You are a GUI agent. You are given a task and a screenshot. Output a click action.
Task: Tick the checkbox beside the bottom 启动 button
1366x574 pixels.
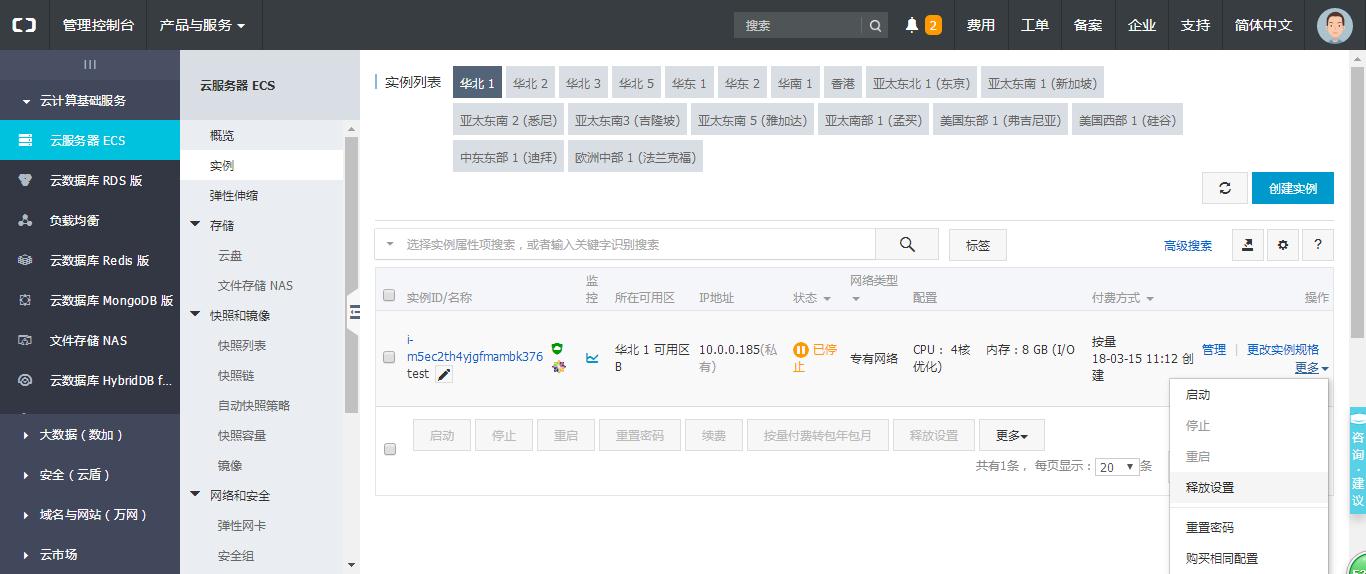tap(390, 449)
